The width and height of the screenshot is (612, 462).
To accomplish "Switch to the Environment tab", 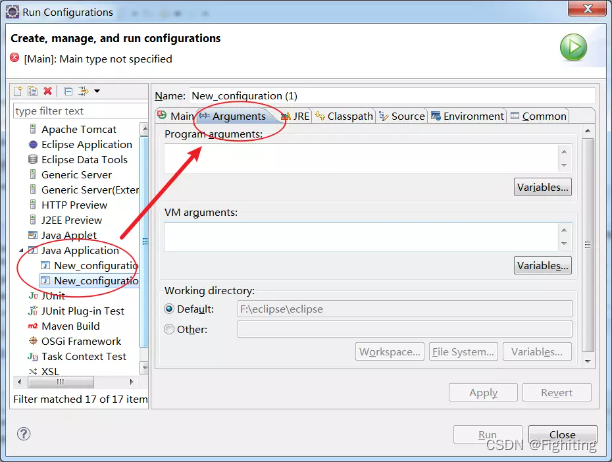I will (x=467, y=116).
